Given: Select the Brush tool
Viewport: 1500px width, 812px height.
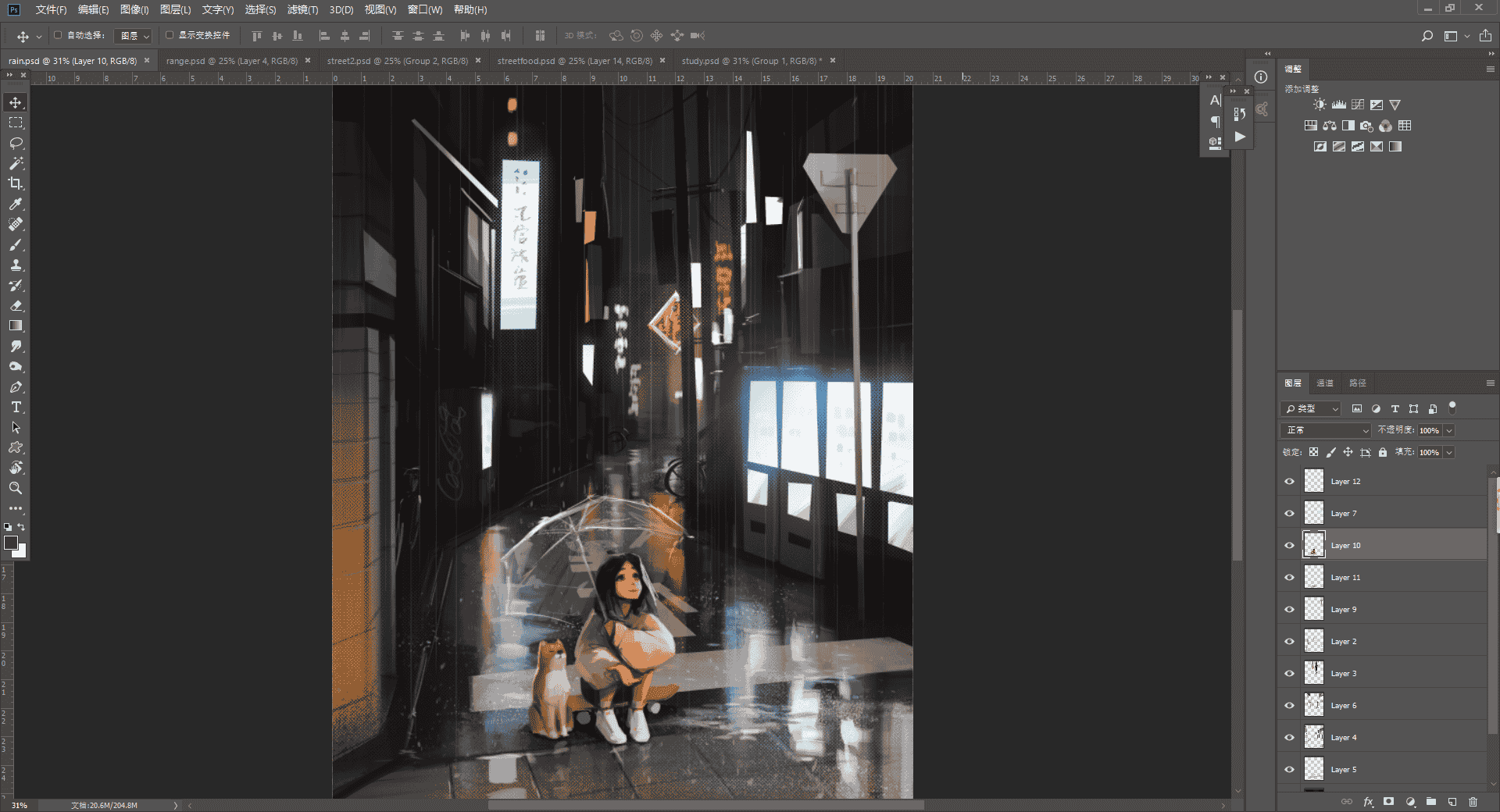Looking at the screenshot, I should 16,244.
